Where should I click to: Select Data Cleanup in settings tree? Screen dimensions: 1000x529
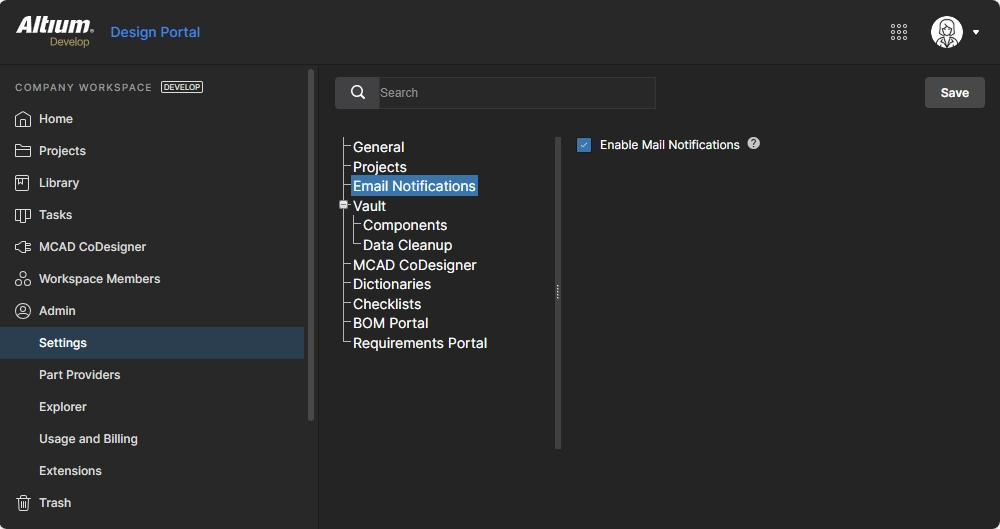(407, 245)
